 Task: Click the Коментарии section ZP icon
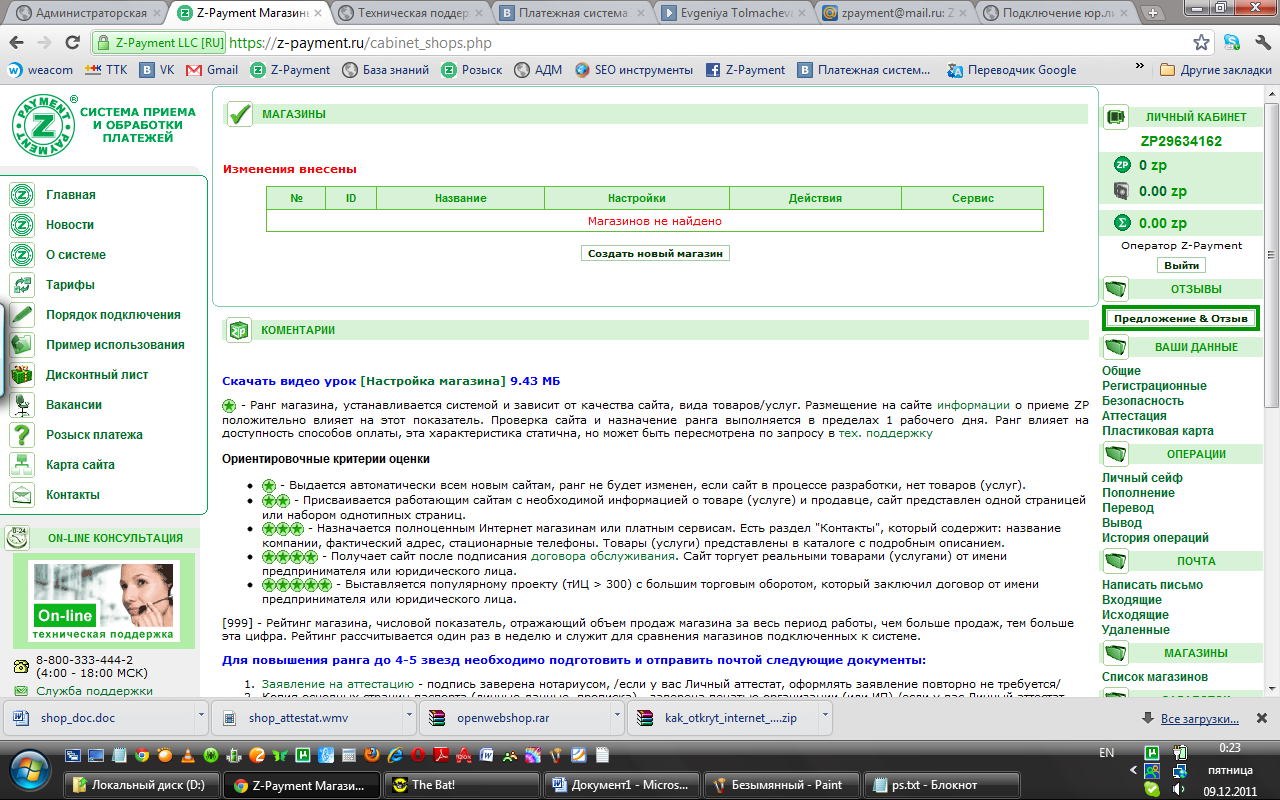click(238, 330)
